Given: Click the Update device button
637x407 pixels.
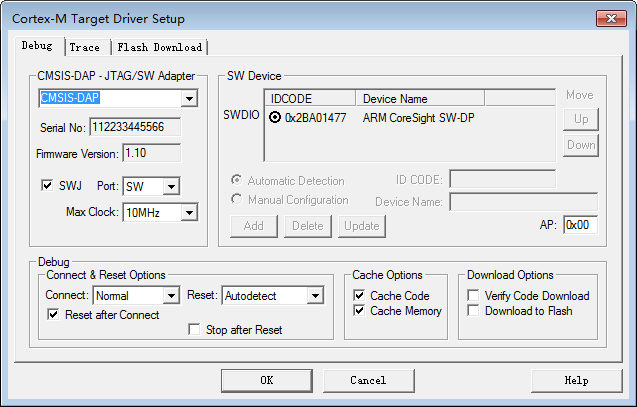Looking at the screenshot, I should click(362, 226).
